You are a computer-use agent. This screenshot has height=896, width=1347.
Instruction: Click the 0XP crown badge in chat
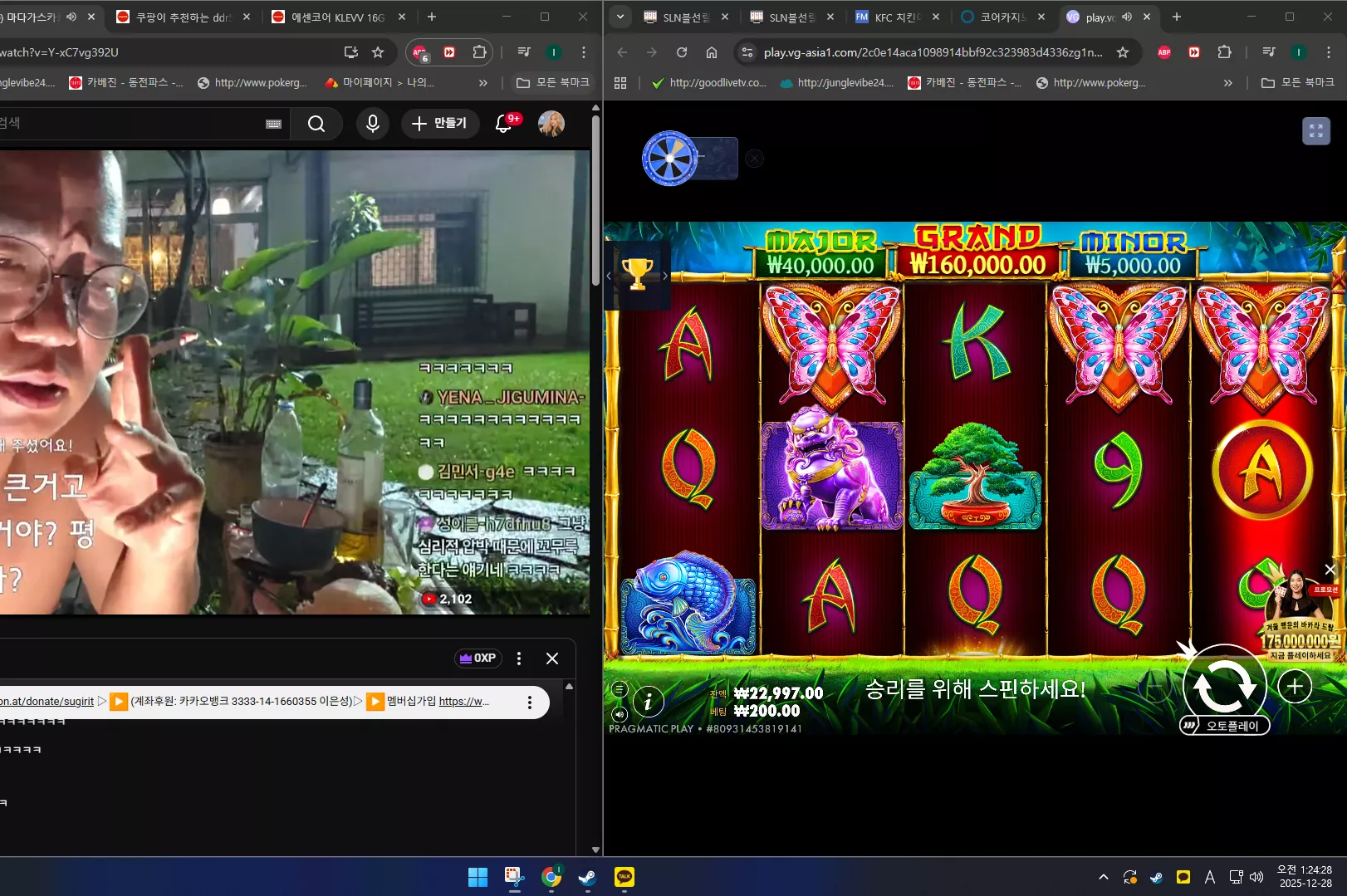pos(478,658)
